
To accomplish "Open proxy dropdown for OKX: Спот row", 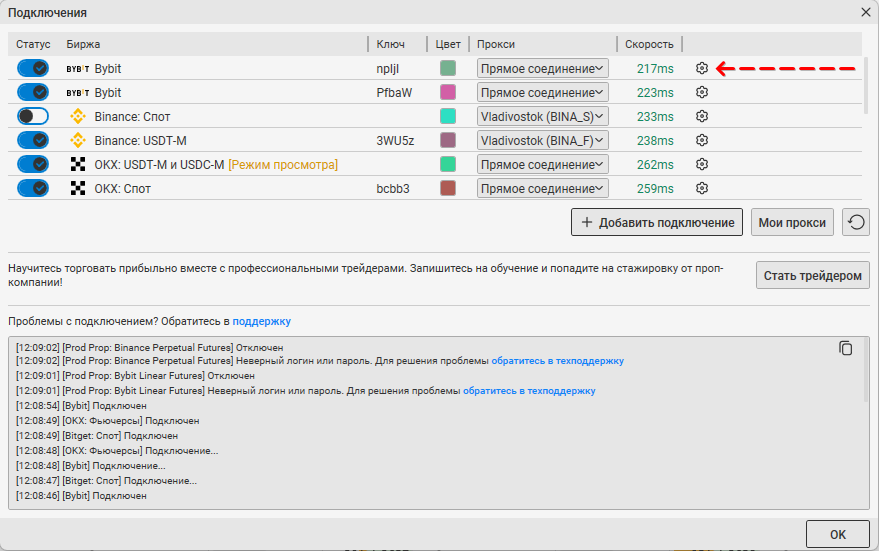I will pyautogui.click(x=542, y=188).
